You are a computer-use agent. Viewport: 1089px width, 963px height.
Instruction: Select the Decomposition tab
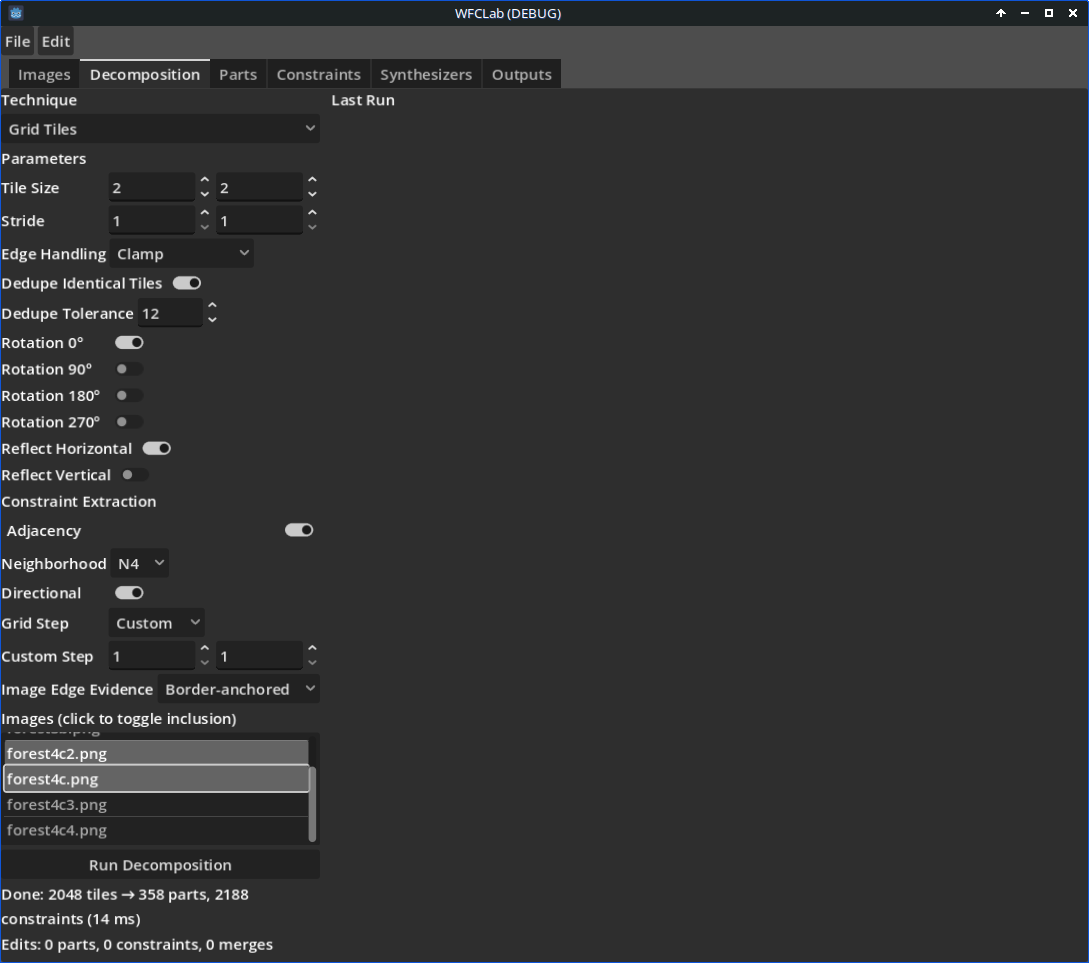[x=144, y=74]
